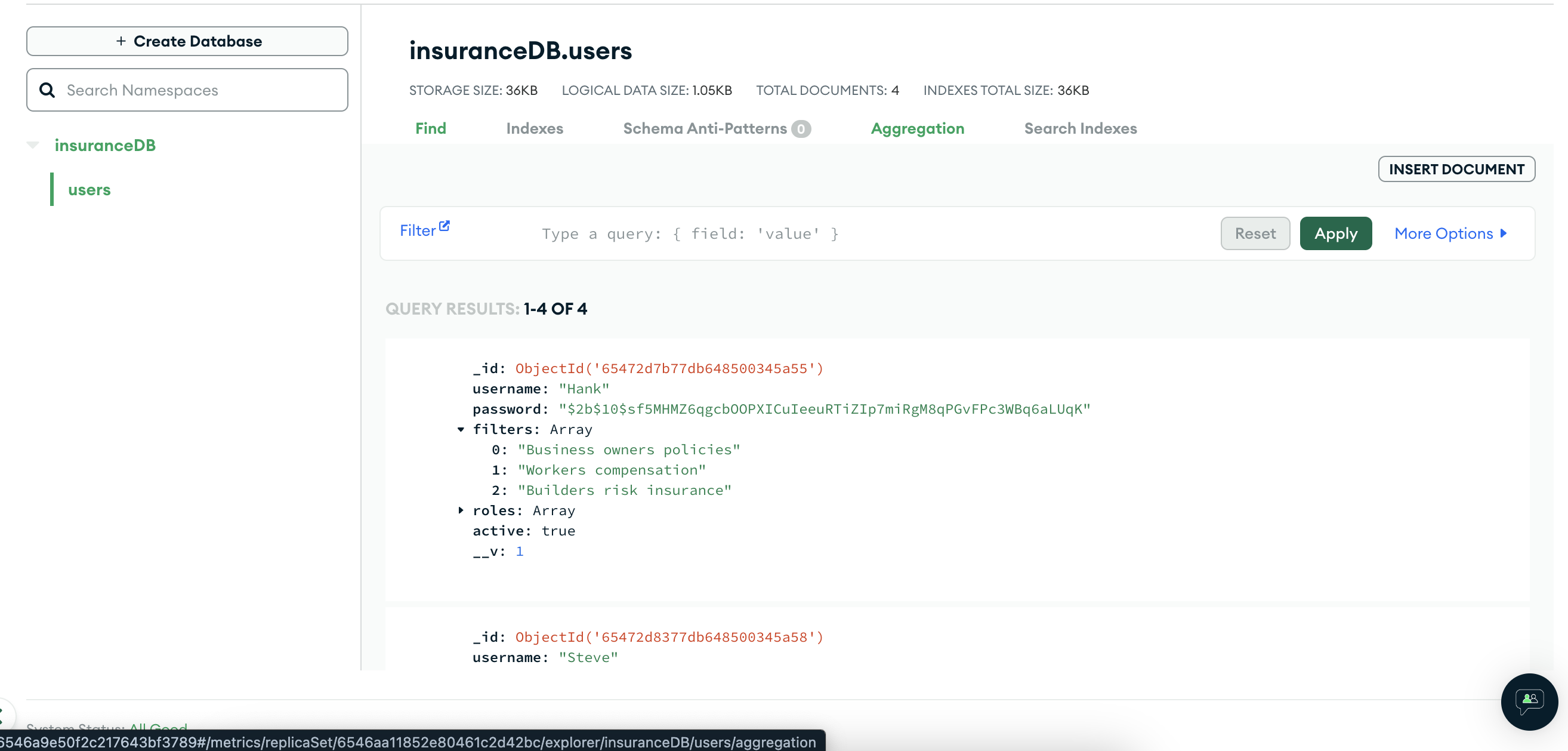
Task: Collapse the insuranceDB database tree
Action: pos(33,145)
